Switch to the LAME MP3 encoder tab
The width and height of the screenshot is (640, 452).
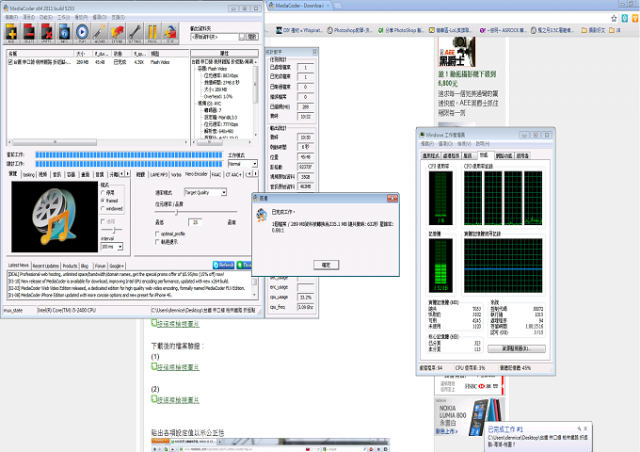159,174
